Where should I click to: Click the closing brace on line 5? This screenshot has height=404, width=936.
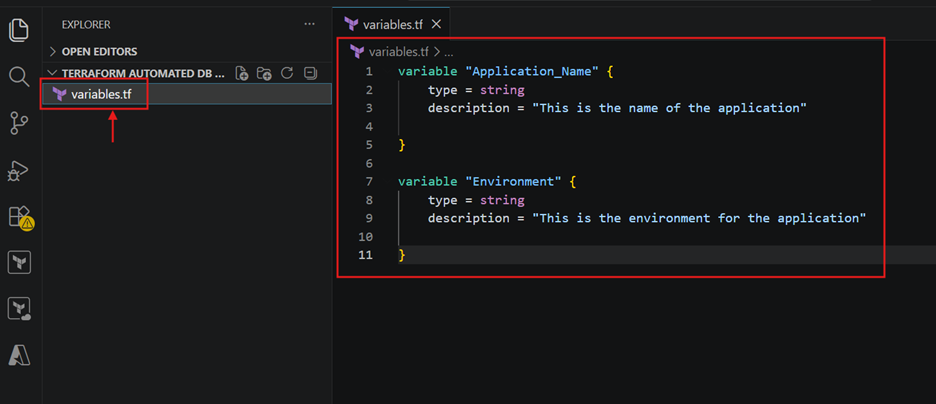pyautogui.click(x=402, y=145)
